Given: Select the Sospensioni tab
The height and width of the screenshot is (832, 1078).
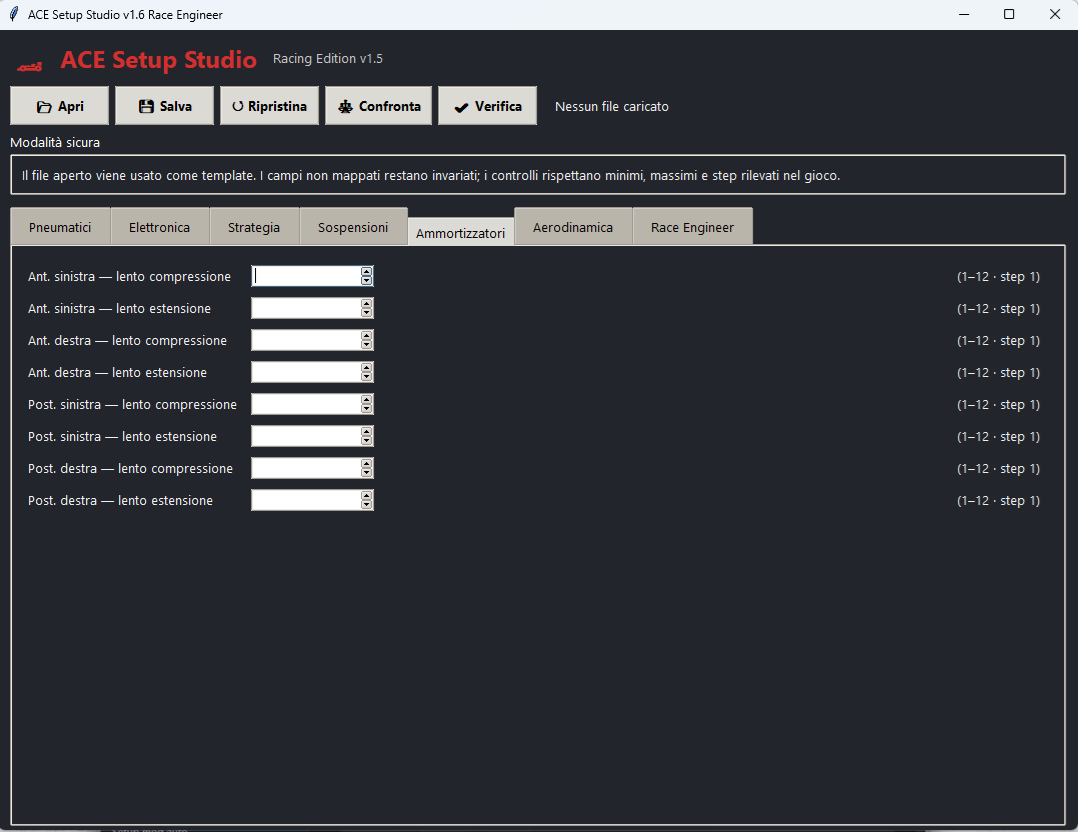Looking at the screenshot, I should coord(353,228).
